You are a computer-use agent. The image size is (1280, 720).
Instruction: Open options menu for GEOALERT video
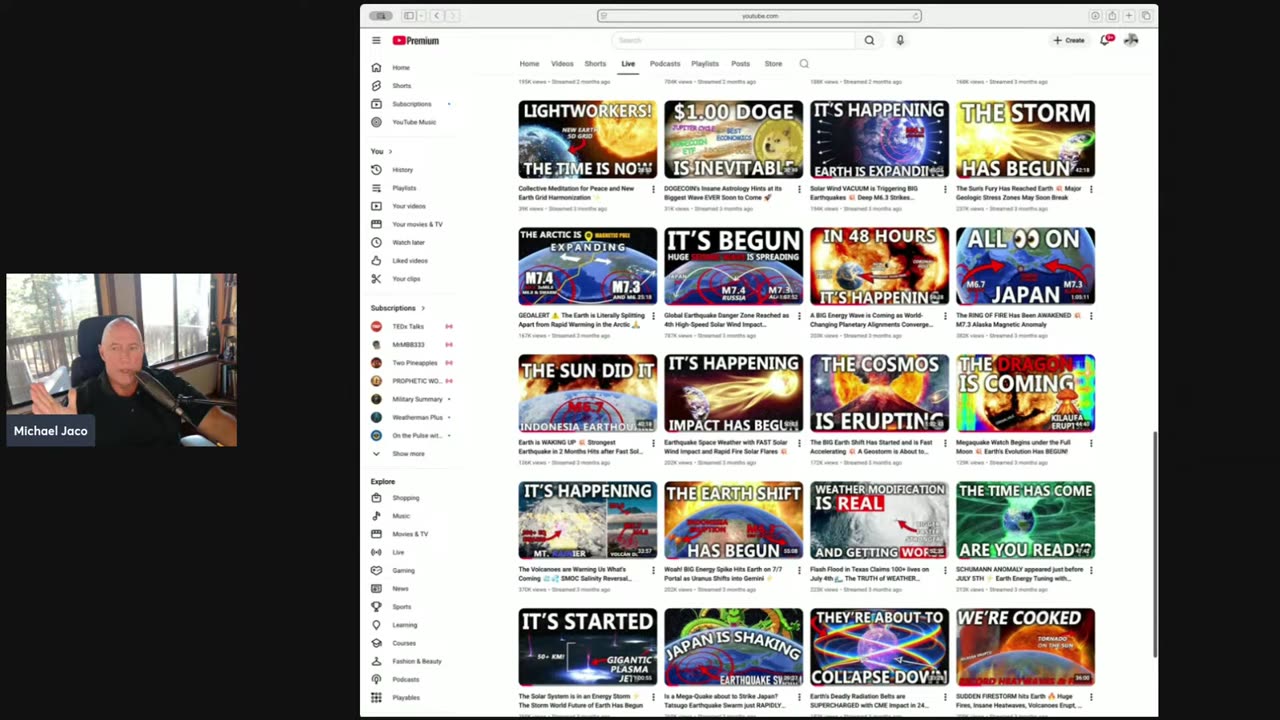click(653, 316)
